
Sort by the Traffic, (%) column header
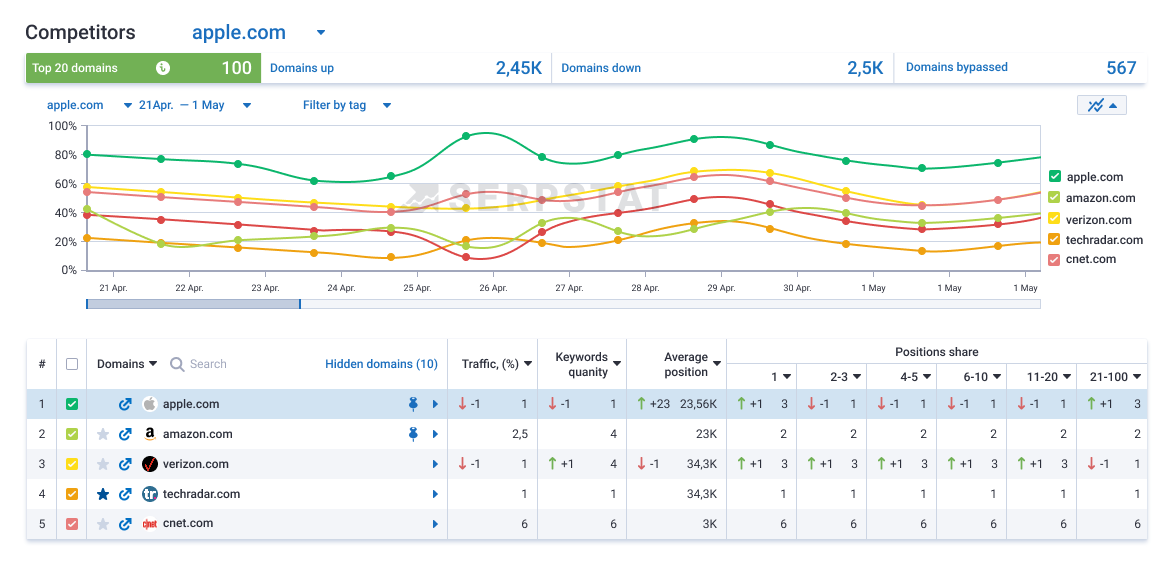[496, 365]
